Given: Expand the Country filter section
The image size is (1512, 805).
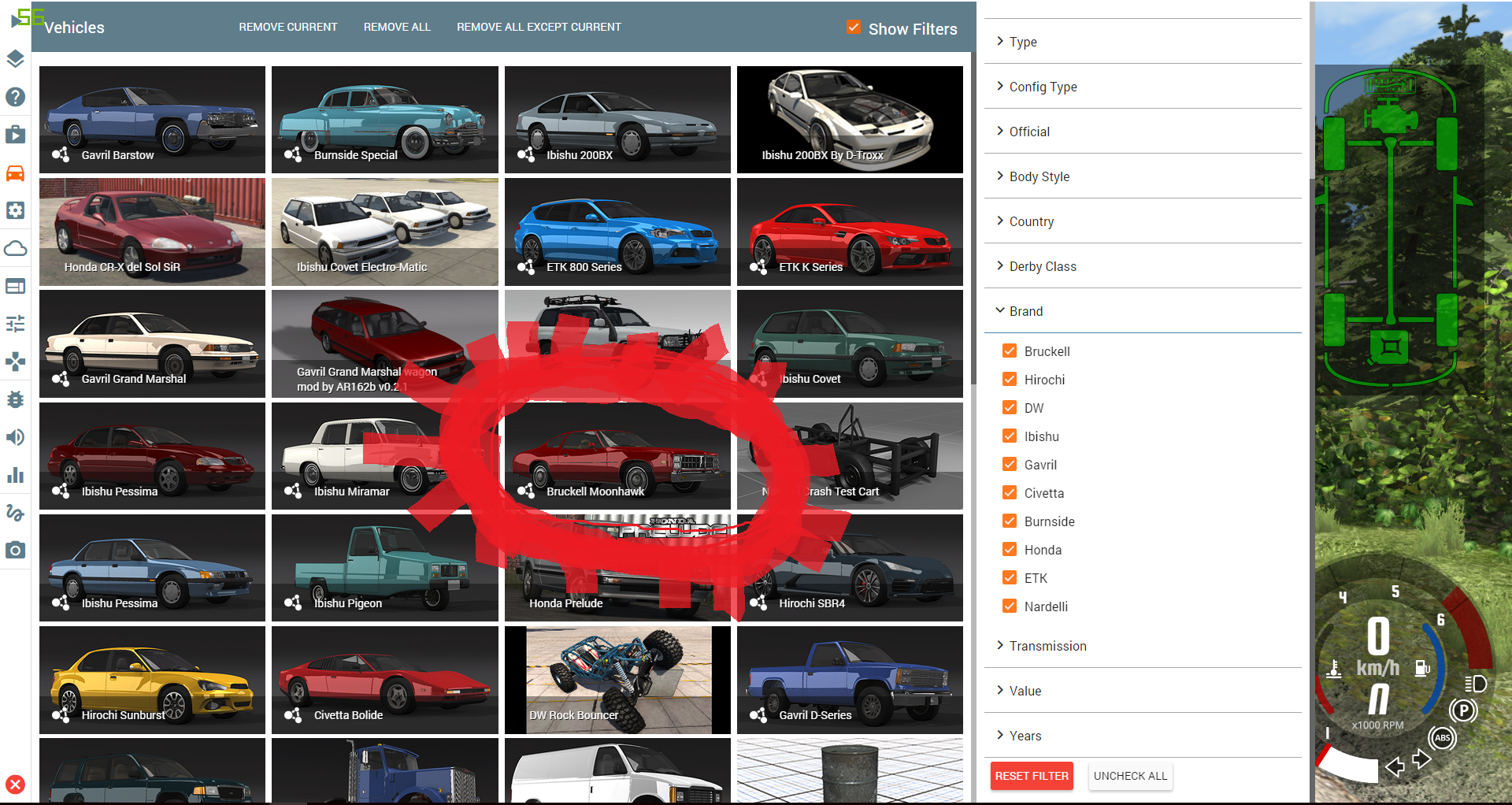Looking at the screenshot, I should tap(1143, 221).
